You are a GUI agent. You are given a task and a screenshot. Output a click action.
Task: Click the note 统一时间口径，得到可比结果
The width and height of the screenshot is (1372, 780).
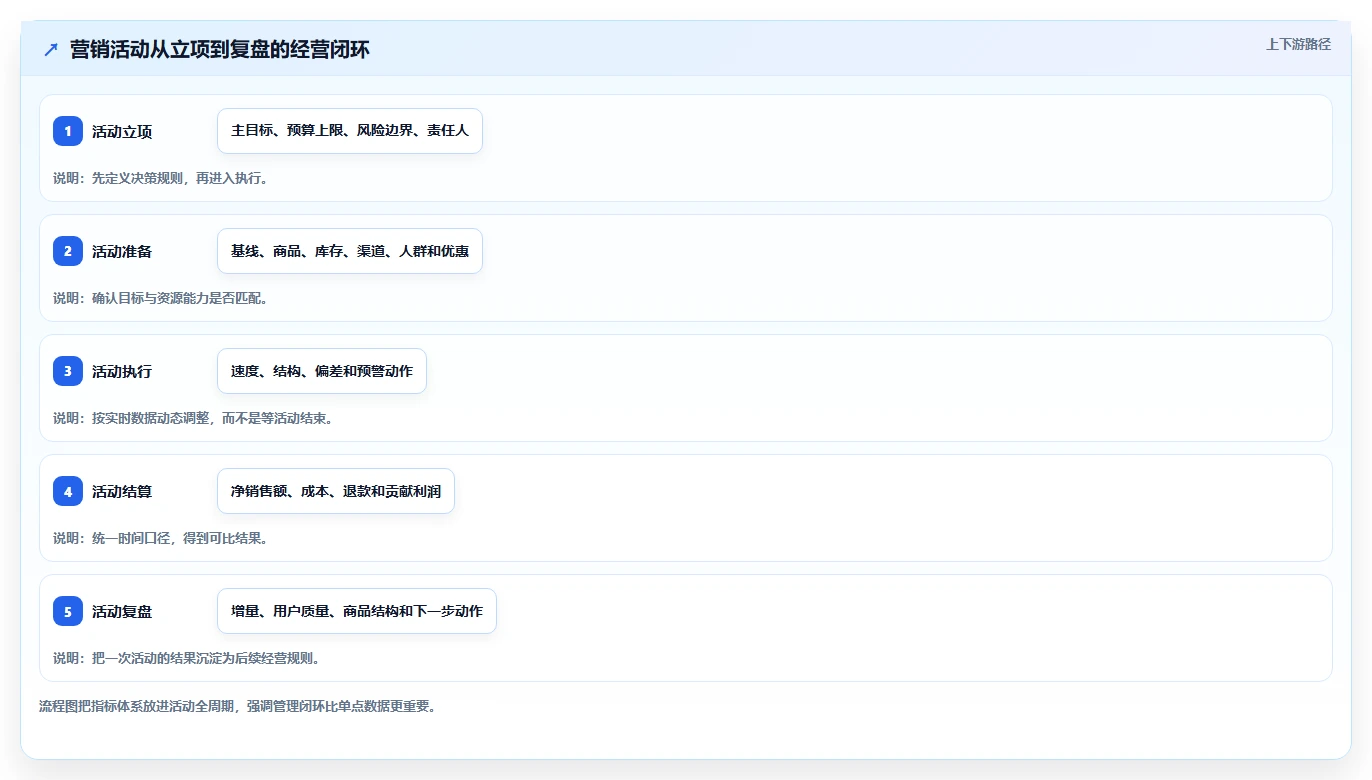pos(180,538)
